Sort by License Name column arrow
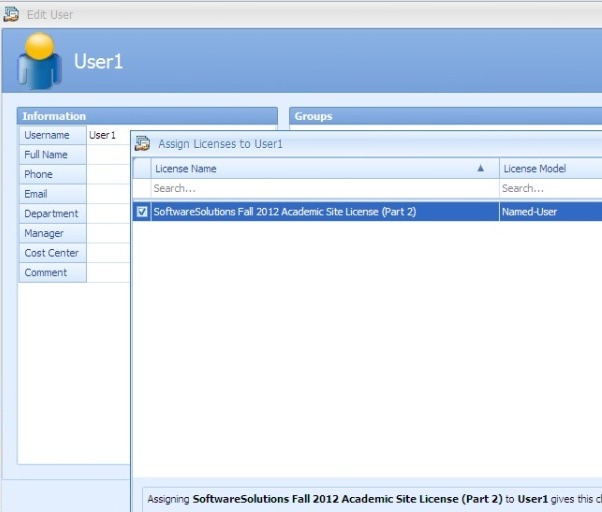602x512 pixels. [480, 168]
